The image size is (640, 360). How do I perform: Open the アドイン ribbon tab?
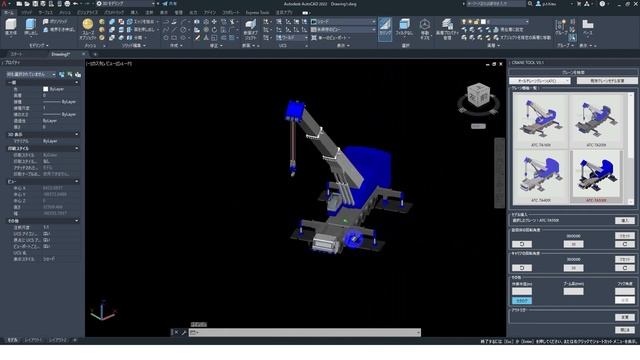210,13
